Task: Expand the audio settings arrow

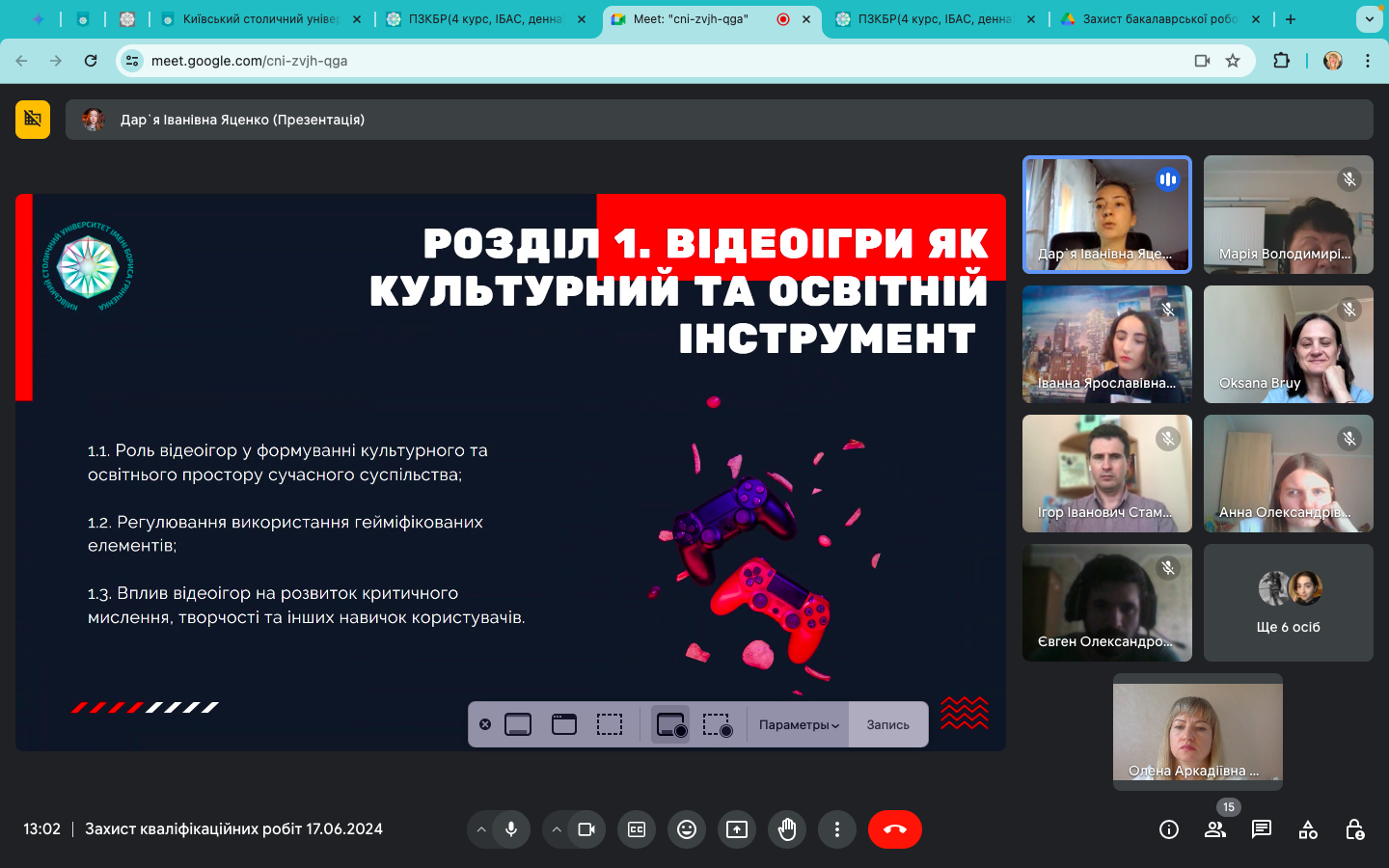Action: [481, 829]
